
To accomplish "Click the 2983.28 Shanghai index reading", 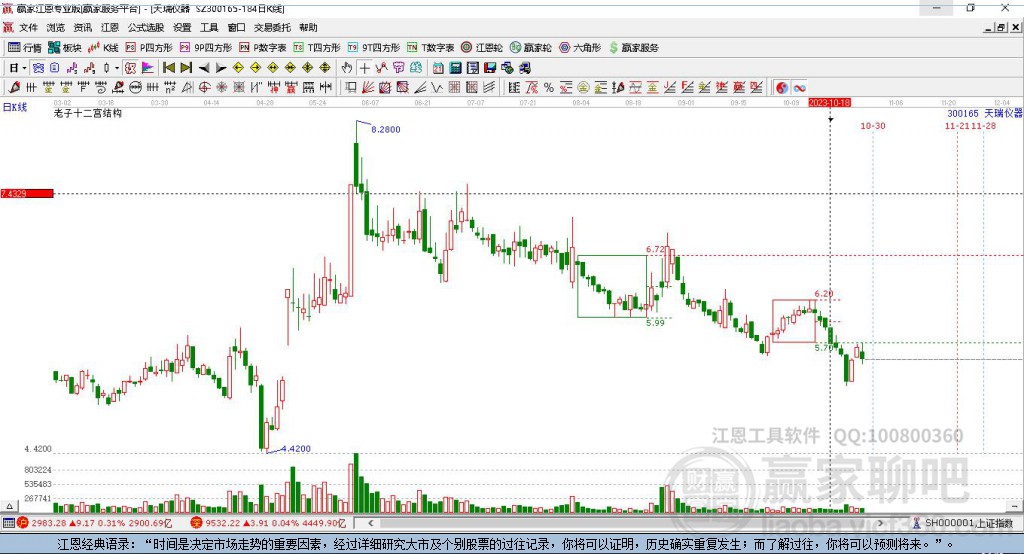I will [48, 523].
